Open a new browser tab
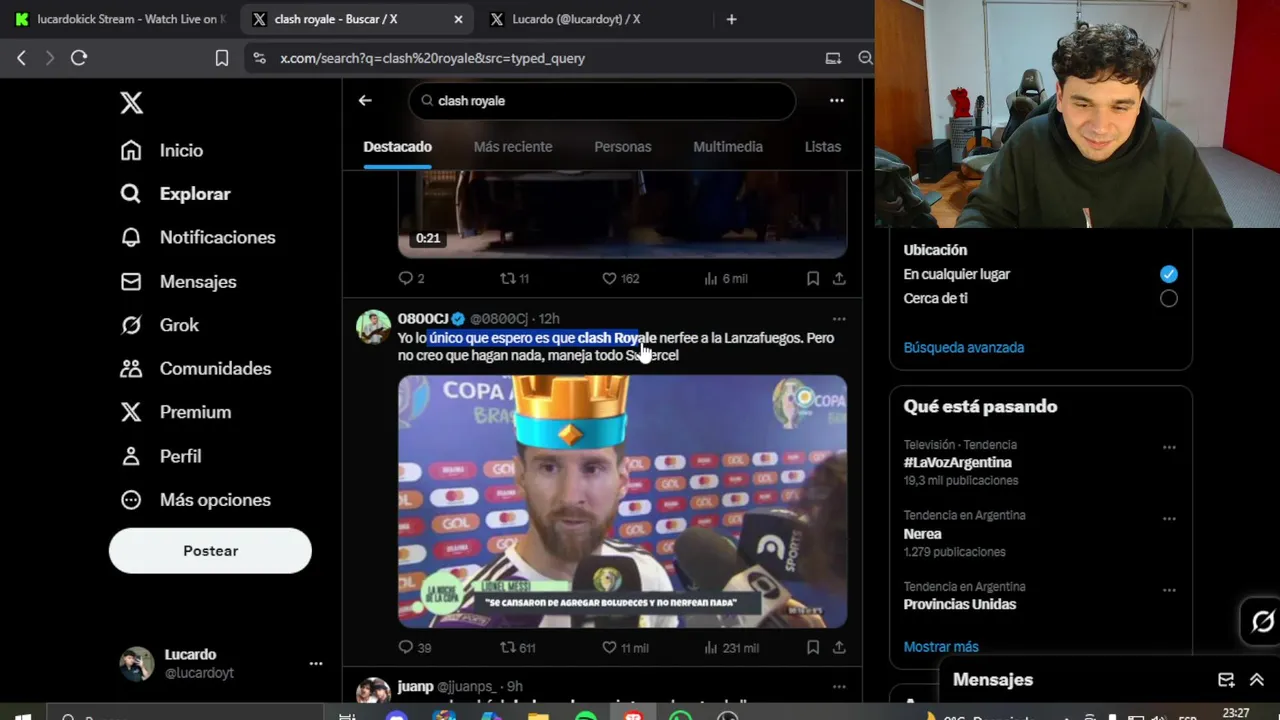Viewport: 1280px width, 720px height. coord(731,19)
